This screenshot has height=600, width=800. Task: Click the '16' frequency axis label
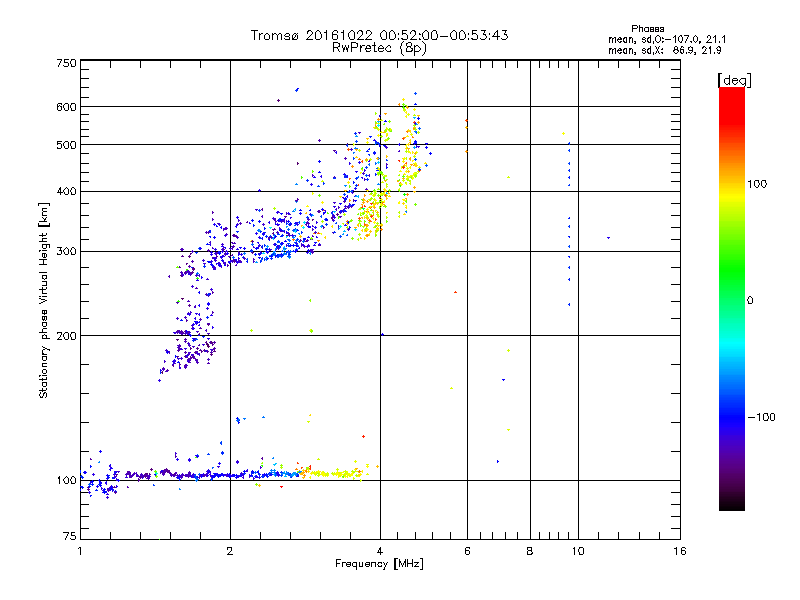[680, 551]
